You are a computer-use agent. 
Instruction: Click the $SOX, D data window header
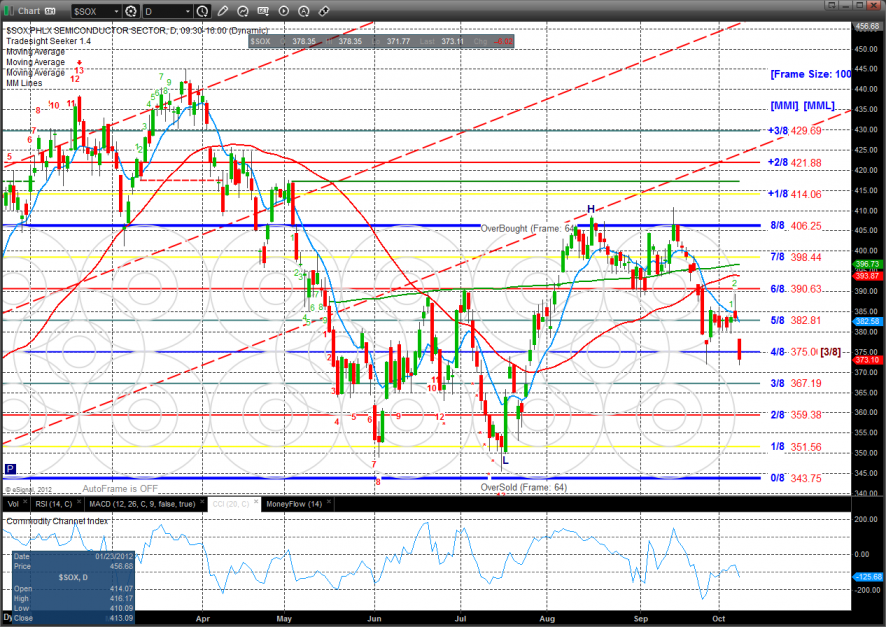coord(73,577)
